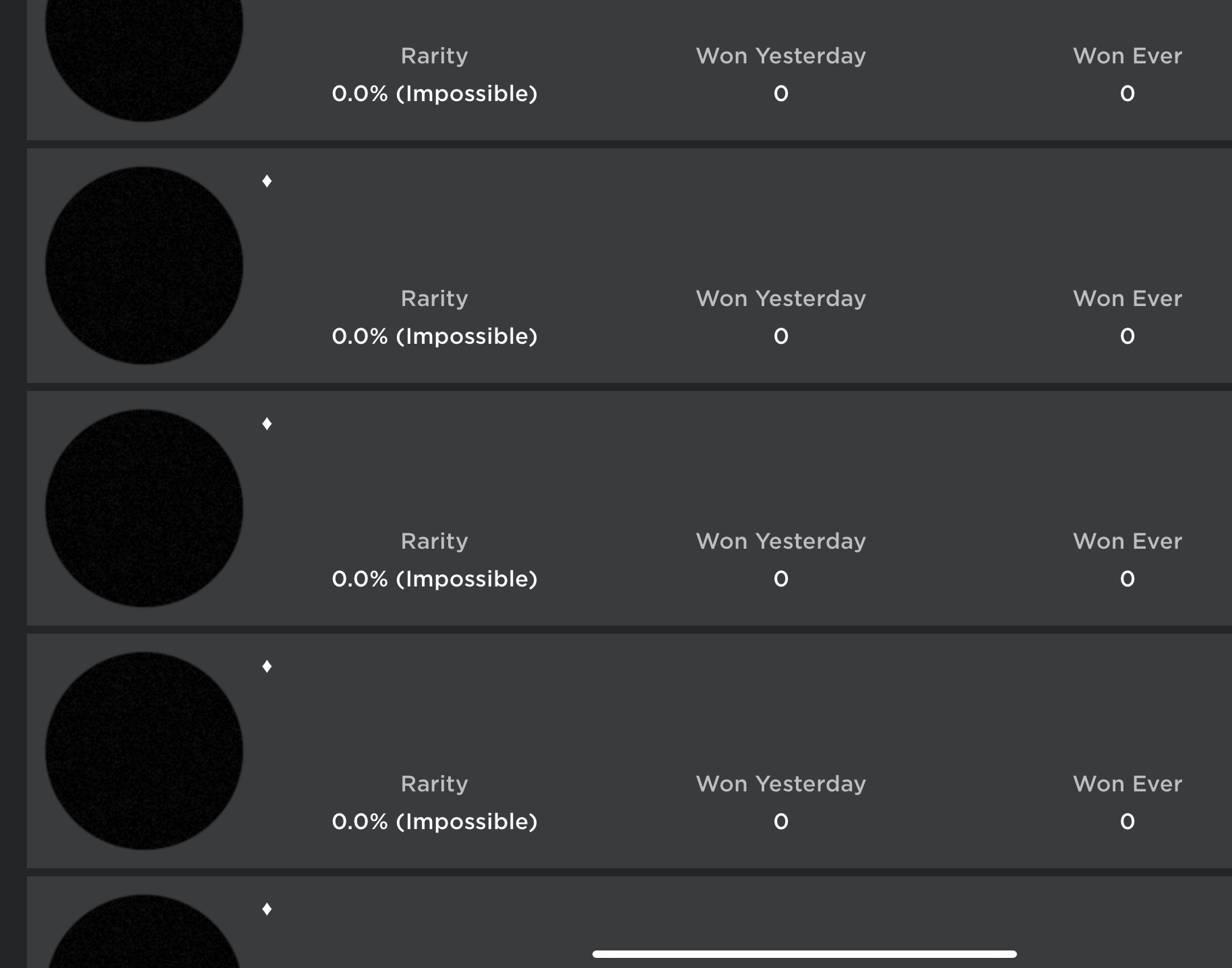Tap the fourth badge's black circle image
The image size is (1232, 968).
(144, 751)
